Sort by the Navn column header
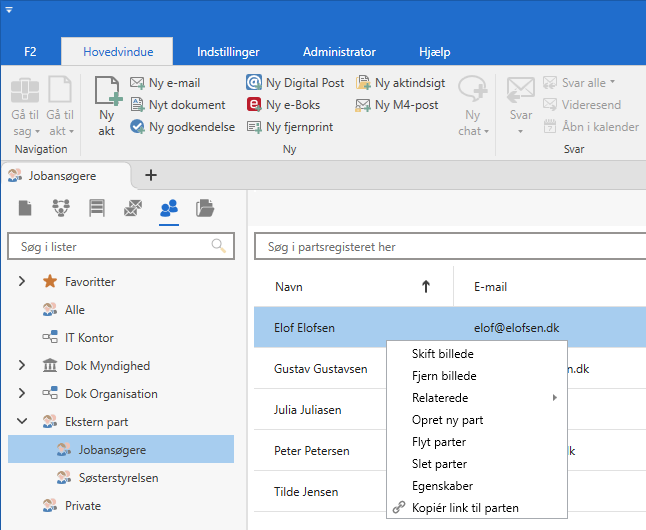Image resolution: width=646 pixels, height=530 pixels. (353, 286)
